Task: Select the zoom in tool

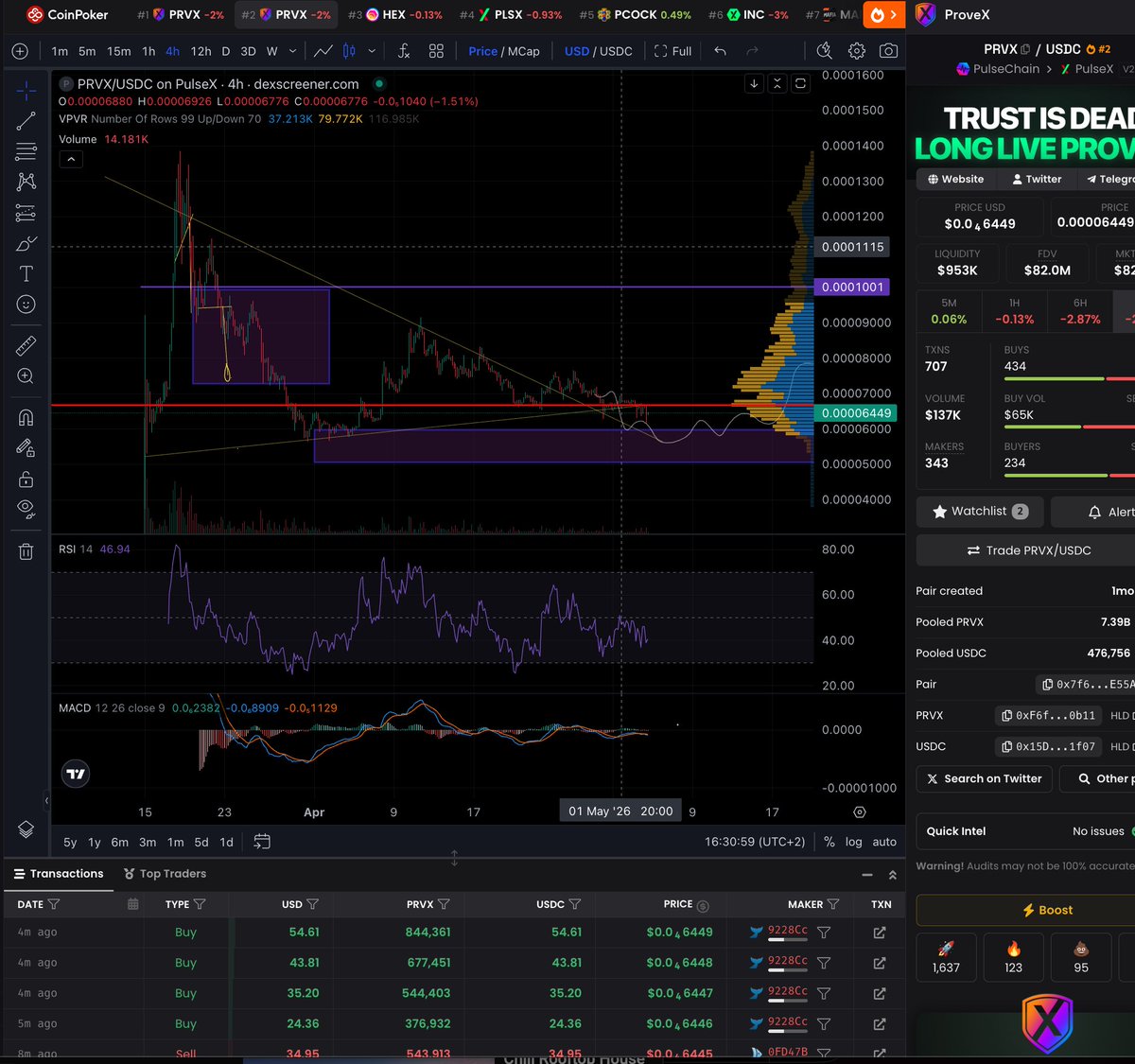Action: click(26, 375)
